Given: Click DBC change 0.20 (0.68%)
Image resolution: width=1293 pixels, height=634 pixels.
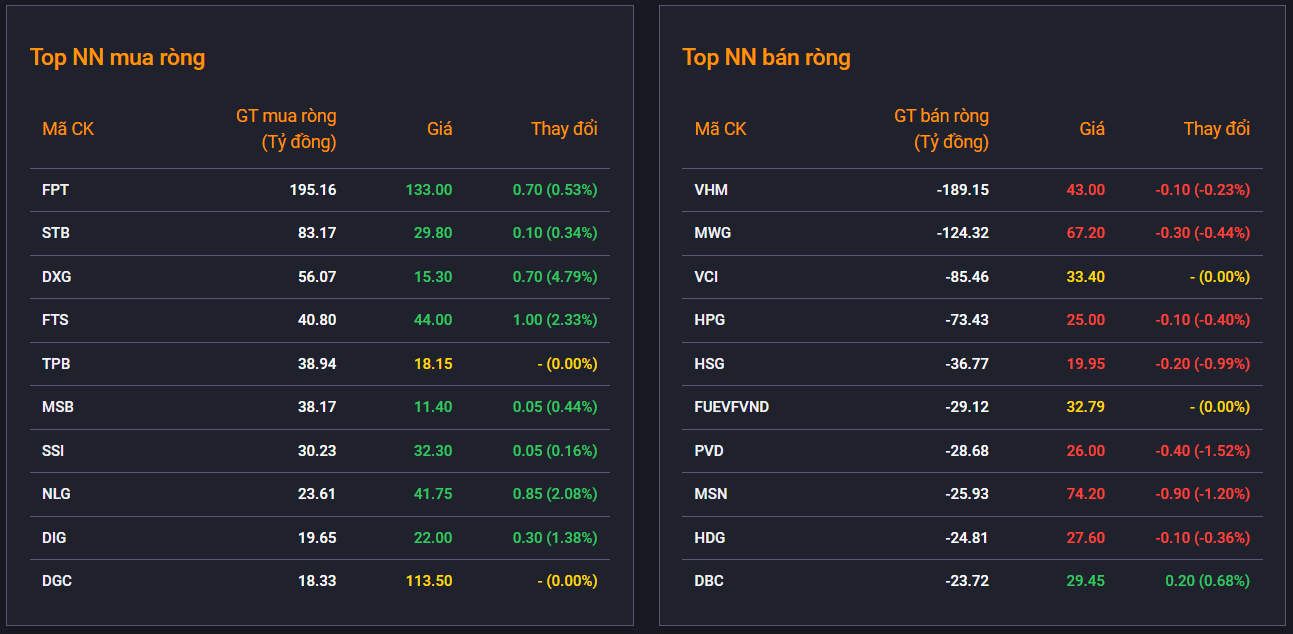Looking at the screenshot, I should pyautogui.click(x=1208, y=581).
